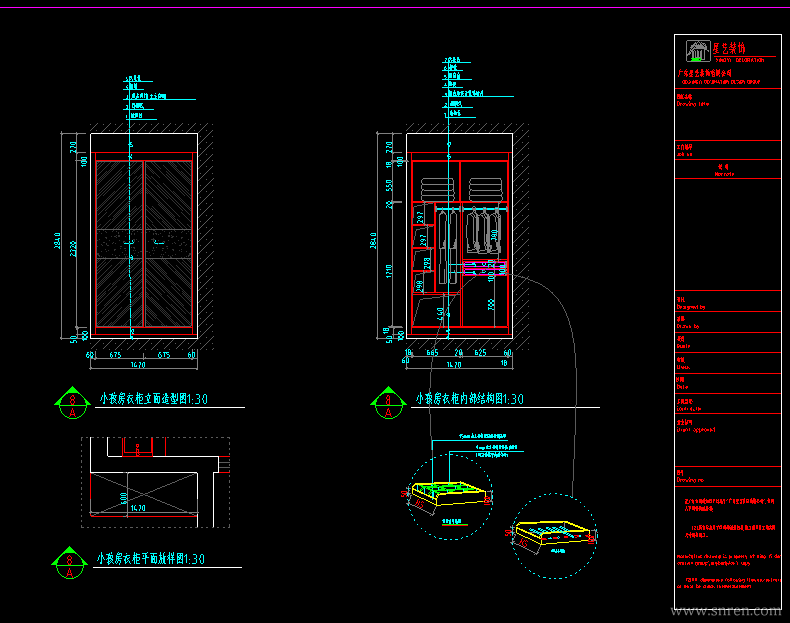Select the wardrobe plan view drawing
This screenshot has width=790, height=623.
pyautogui.click(x=155, y=482)
